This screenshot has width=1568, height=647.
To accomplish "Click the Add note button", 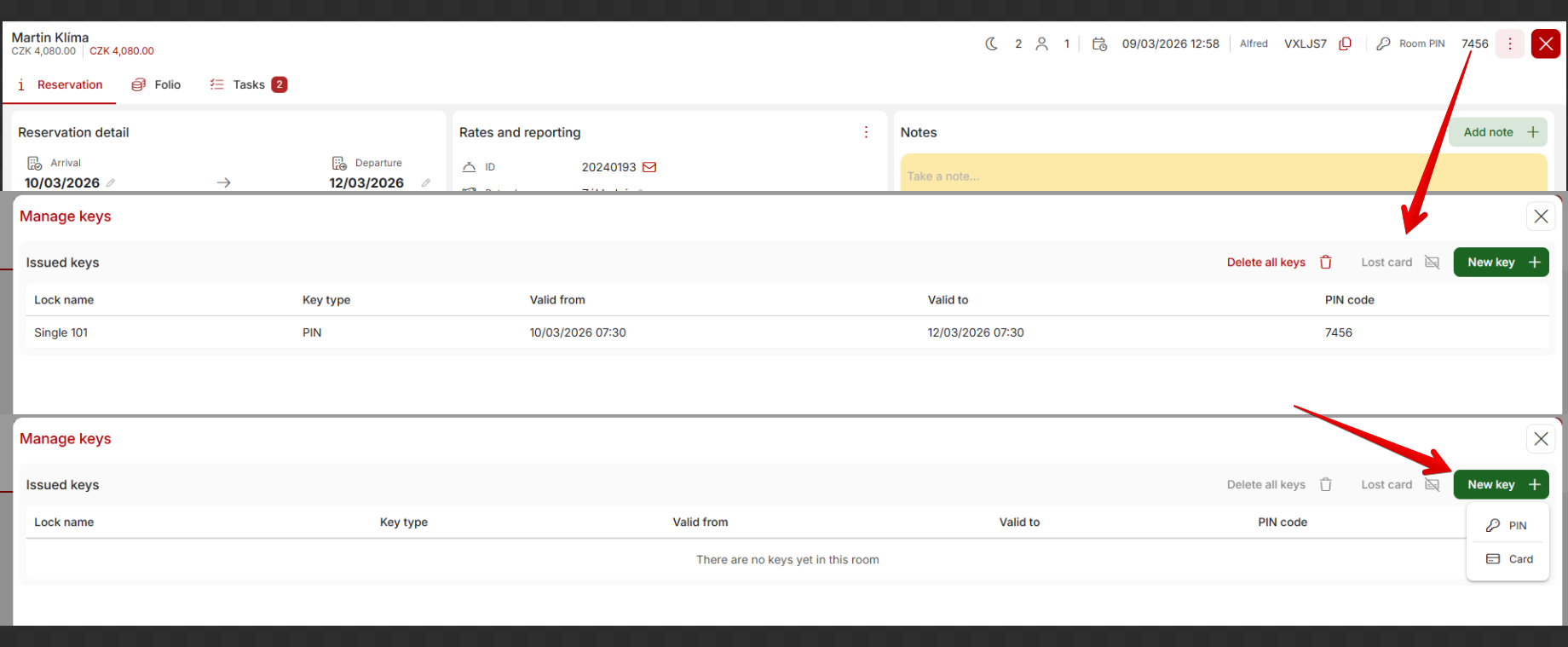I will 1497,132.
